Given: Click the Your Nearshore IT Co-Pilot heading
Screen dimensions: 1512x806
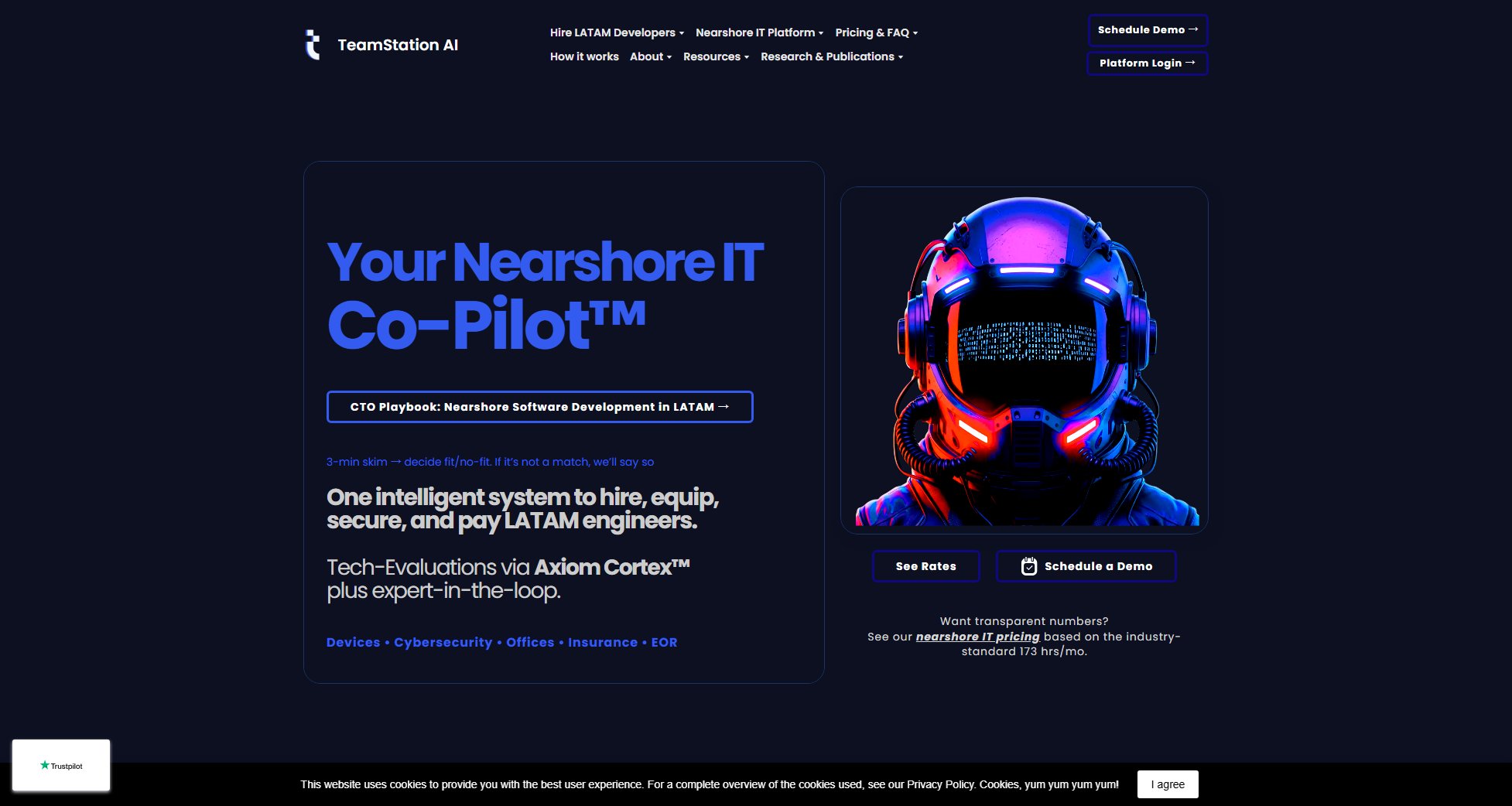Looking at the screenshot, I should click(545, 294).
